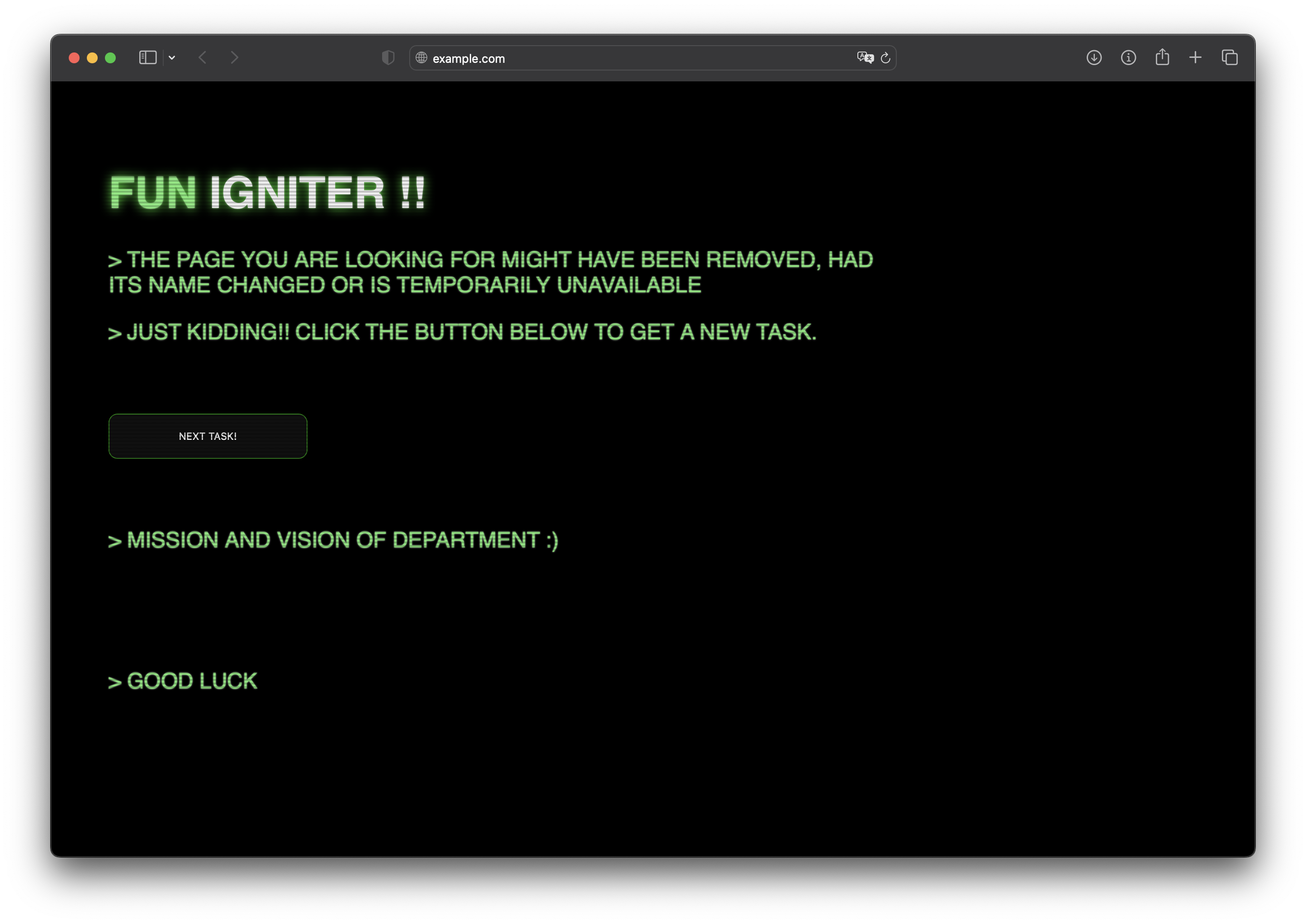
Task: Click the GOOD LUCK text line
Action: click(183, 681)
